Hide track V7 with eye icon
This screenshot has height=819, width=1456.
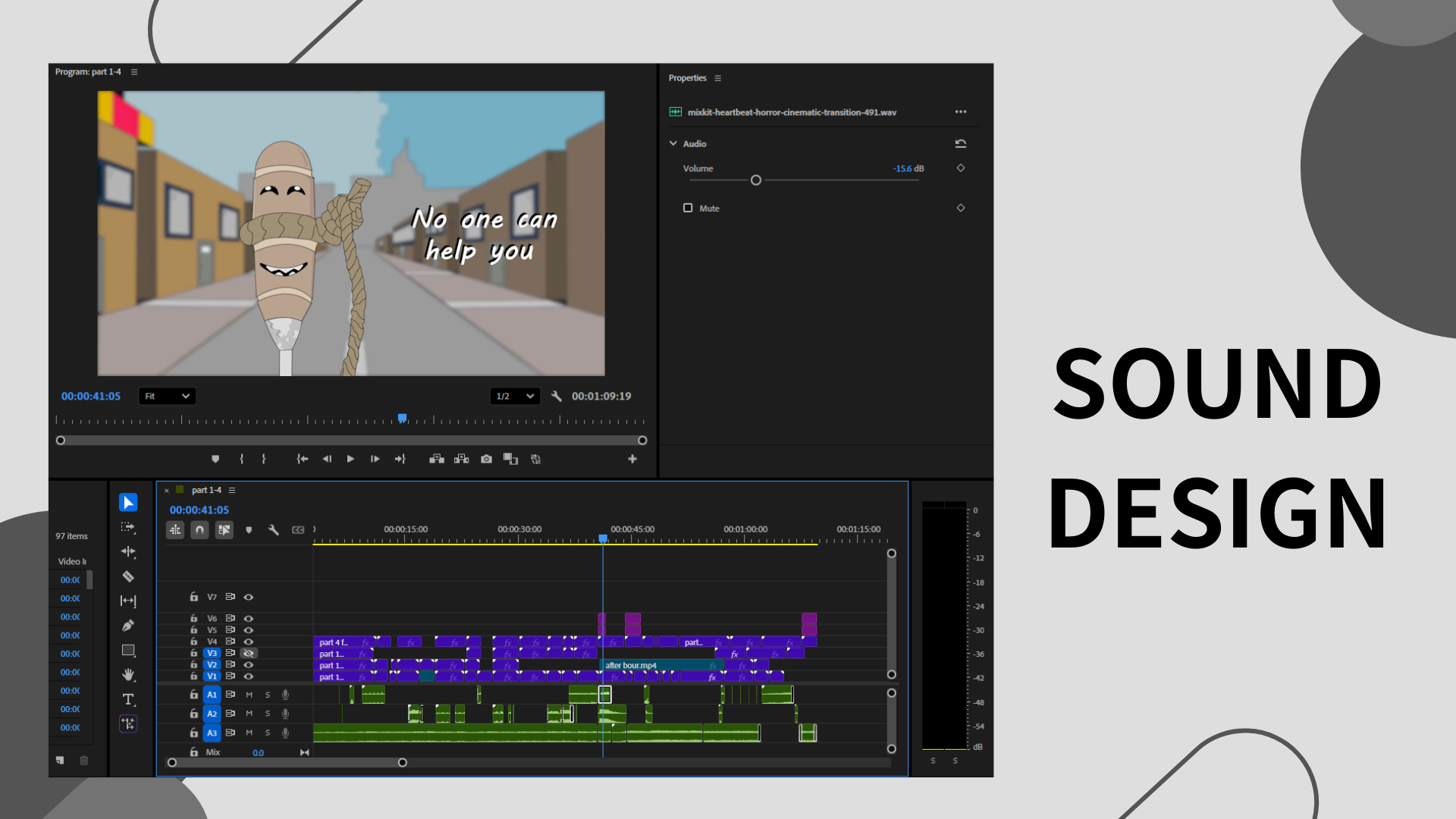[x=248, y=598]
